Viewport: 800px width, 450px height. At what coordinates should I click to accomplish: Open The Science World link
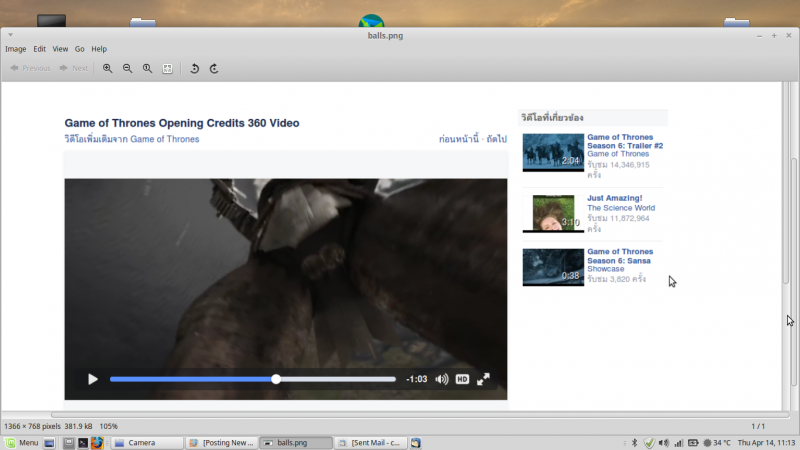click(x=621, y=208)
